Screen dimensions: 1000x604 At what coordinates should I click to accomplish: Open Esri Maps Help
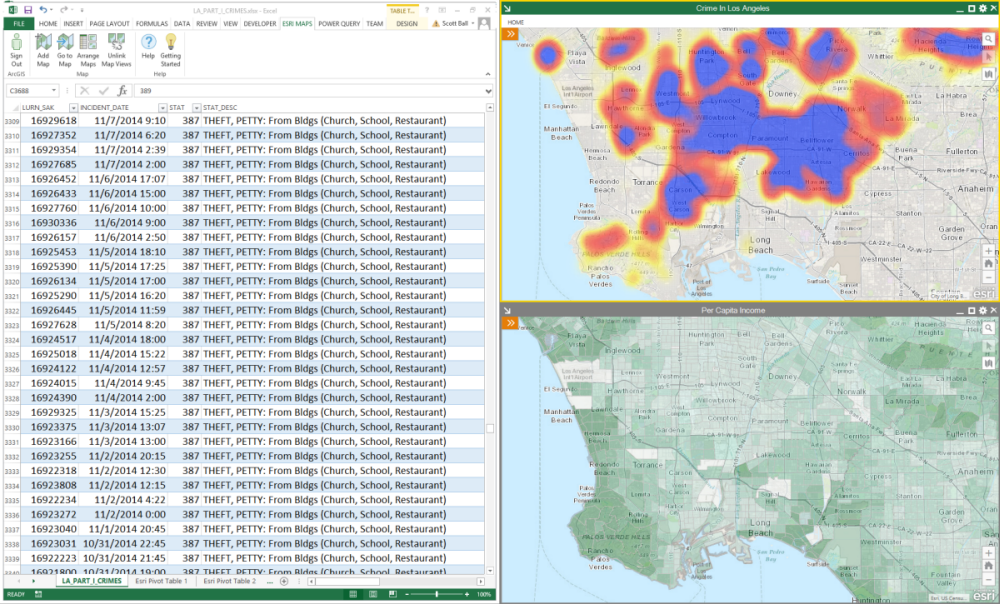click(148, 47)
